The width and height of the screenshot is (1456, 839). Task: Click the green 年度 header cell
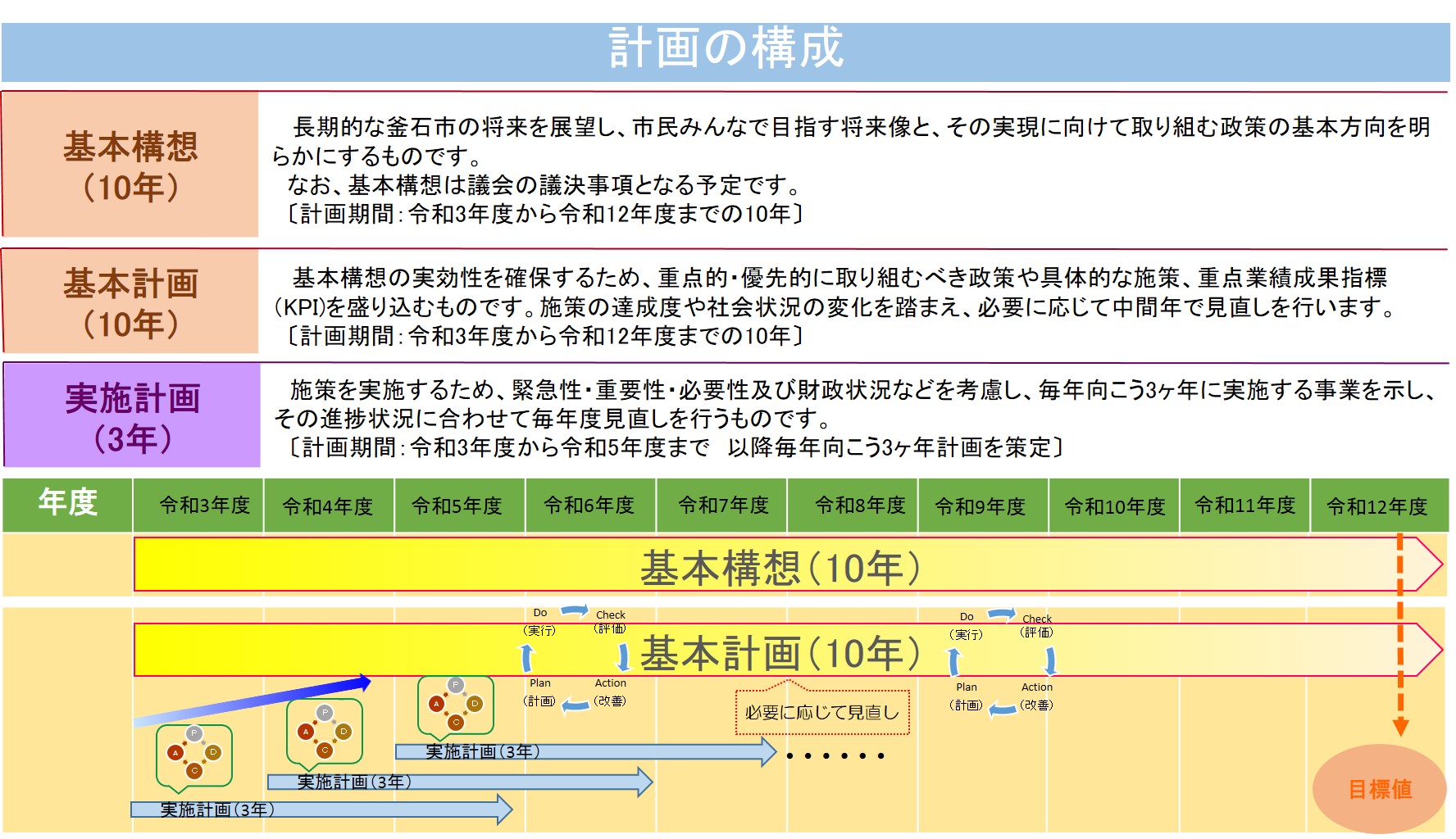pyautogui.click(x=67, y=504)
